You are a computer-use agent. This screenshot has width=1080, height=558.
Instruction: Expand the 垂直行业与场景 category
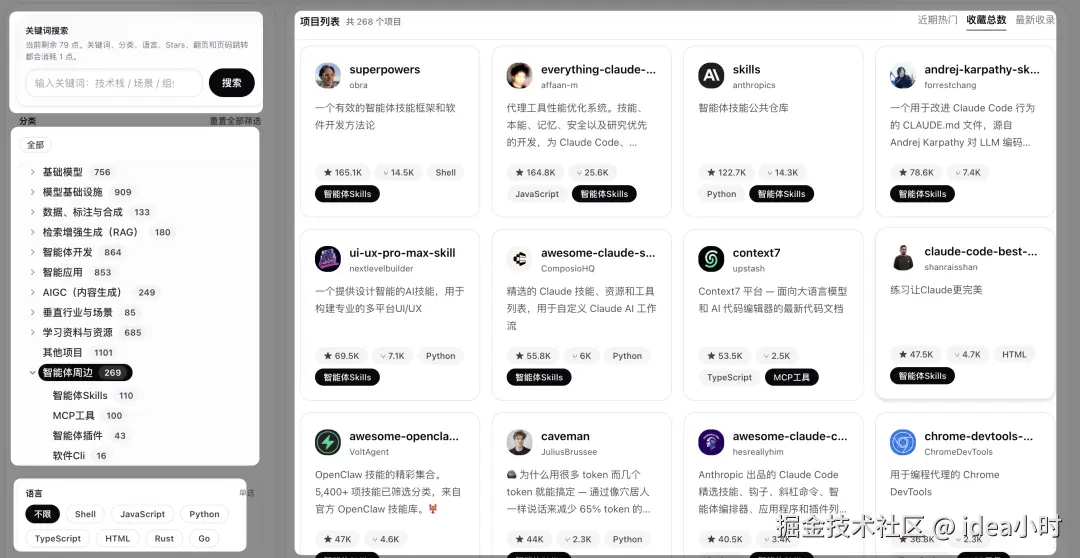tap(32, 312)
